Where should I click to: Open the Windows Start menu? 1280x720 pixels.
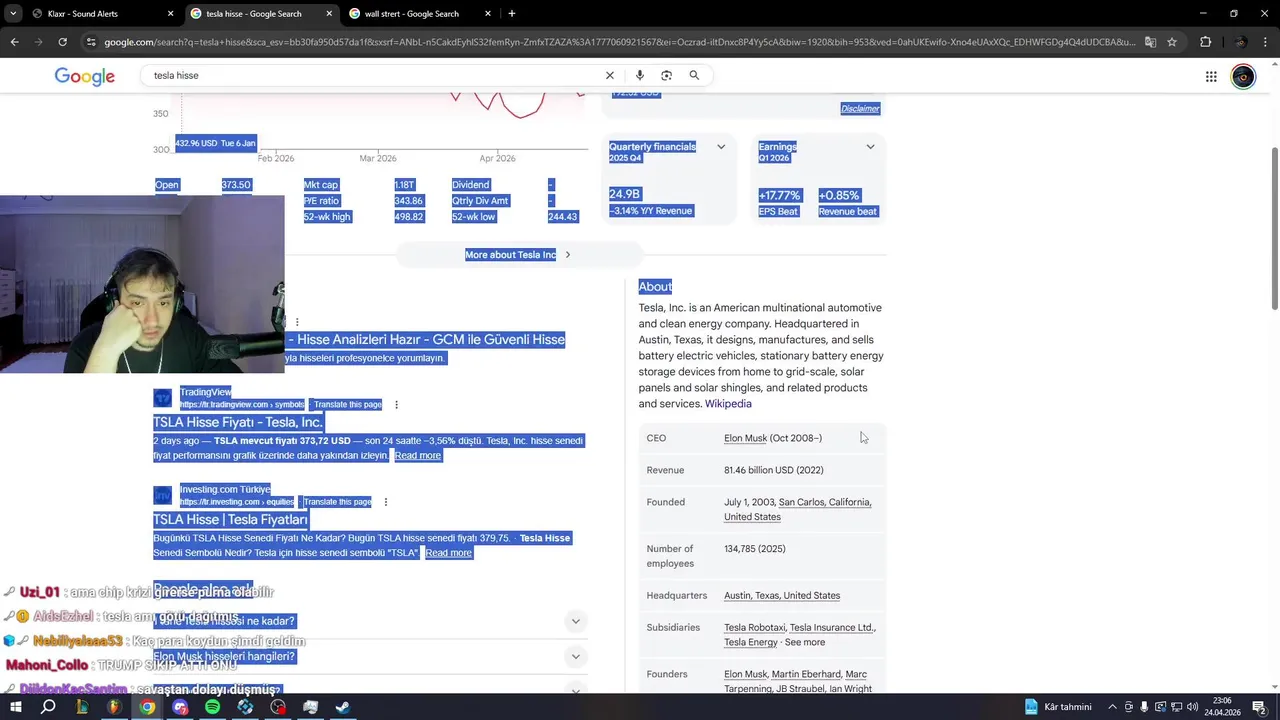[16, 707]
